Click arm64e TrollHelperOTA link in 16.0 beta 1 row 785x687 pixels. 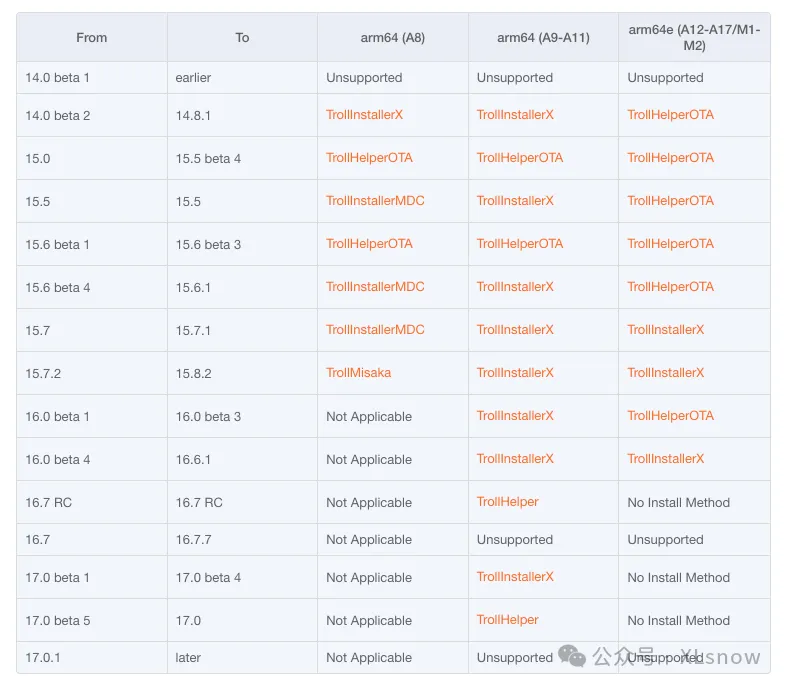(x=670, y=416)
